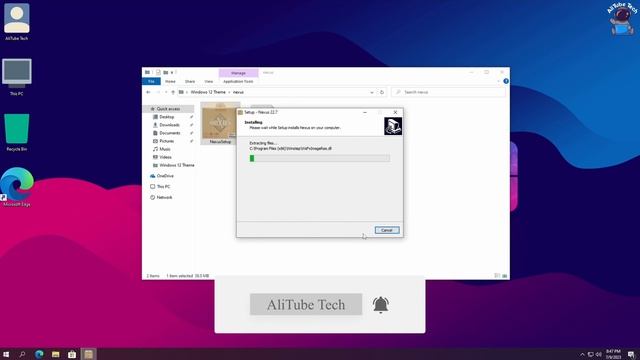The width and height of the screenshot is (640, 360).
Task: Open volume icon in system tray
Action: [599, 355]
